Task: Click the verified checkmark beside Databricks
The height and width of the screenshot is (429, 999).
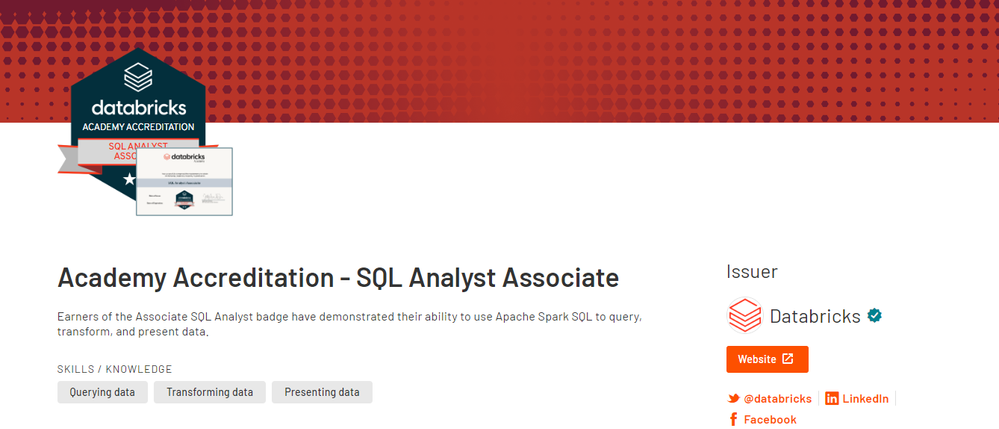Action: pyautogui.click(x=875, y=316)
